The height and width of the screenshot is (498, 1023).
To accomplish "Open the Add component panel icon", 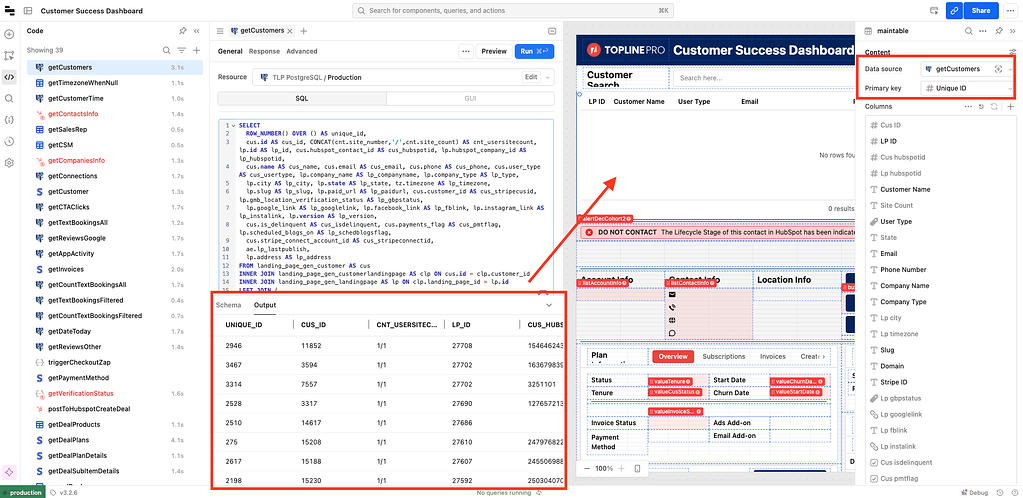I will point(9,32).
